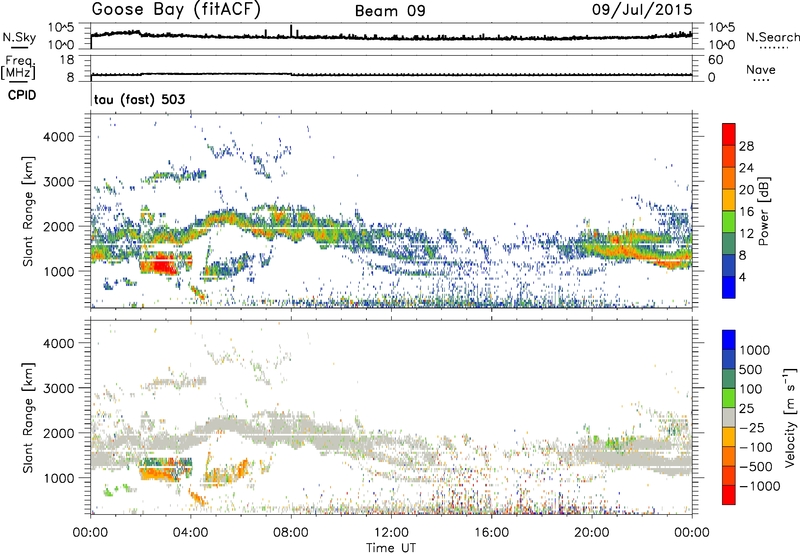Screen dimensions: 800x554
Task: Click the 4000 tick in power panel
Action: click(x=59, y=137)
